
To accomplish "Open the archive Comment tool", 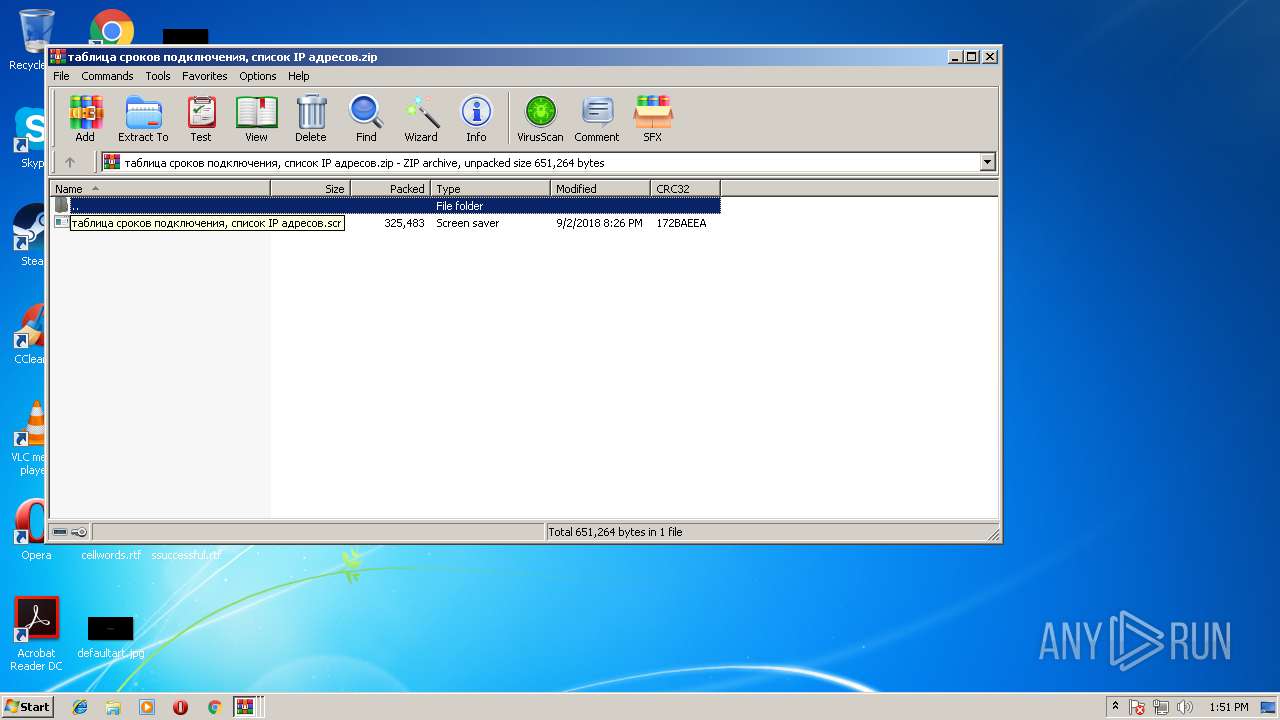I will coord(597,119).
